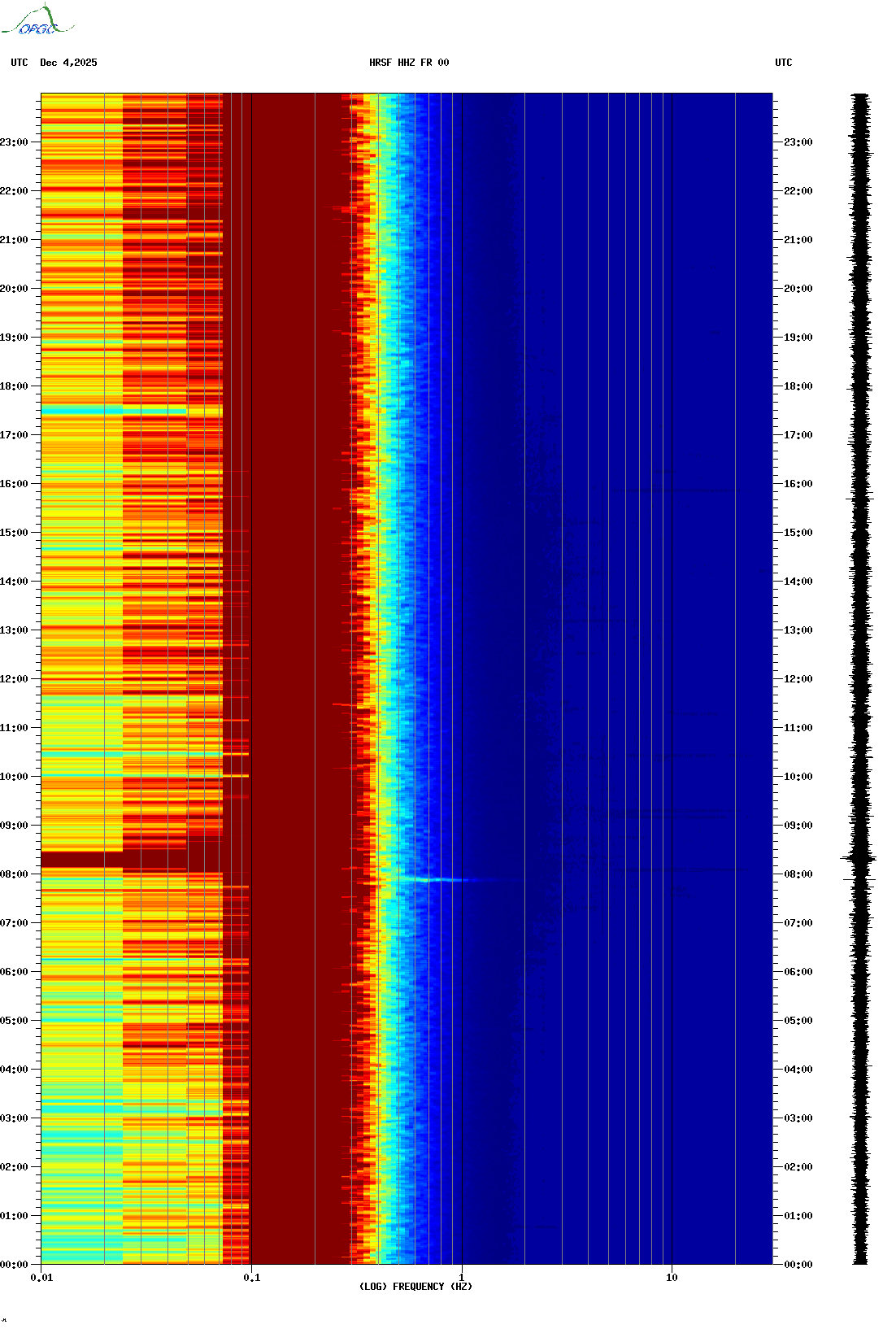The height and width of the screenshot is (1329, 896).
Task: Click the 00:00 label on left time axis
Action: coord(15,1265)
